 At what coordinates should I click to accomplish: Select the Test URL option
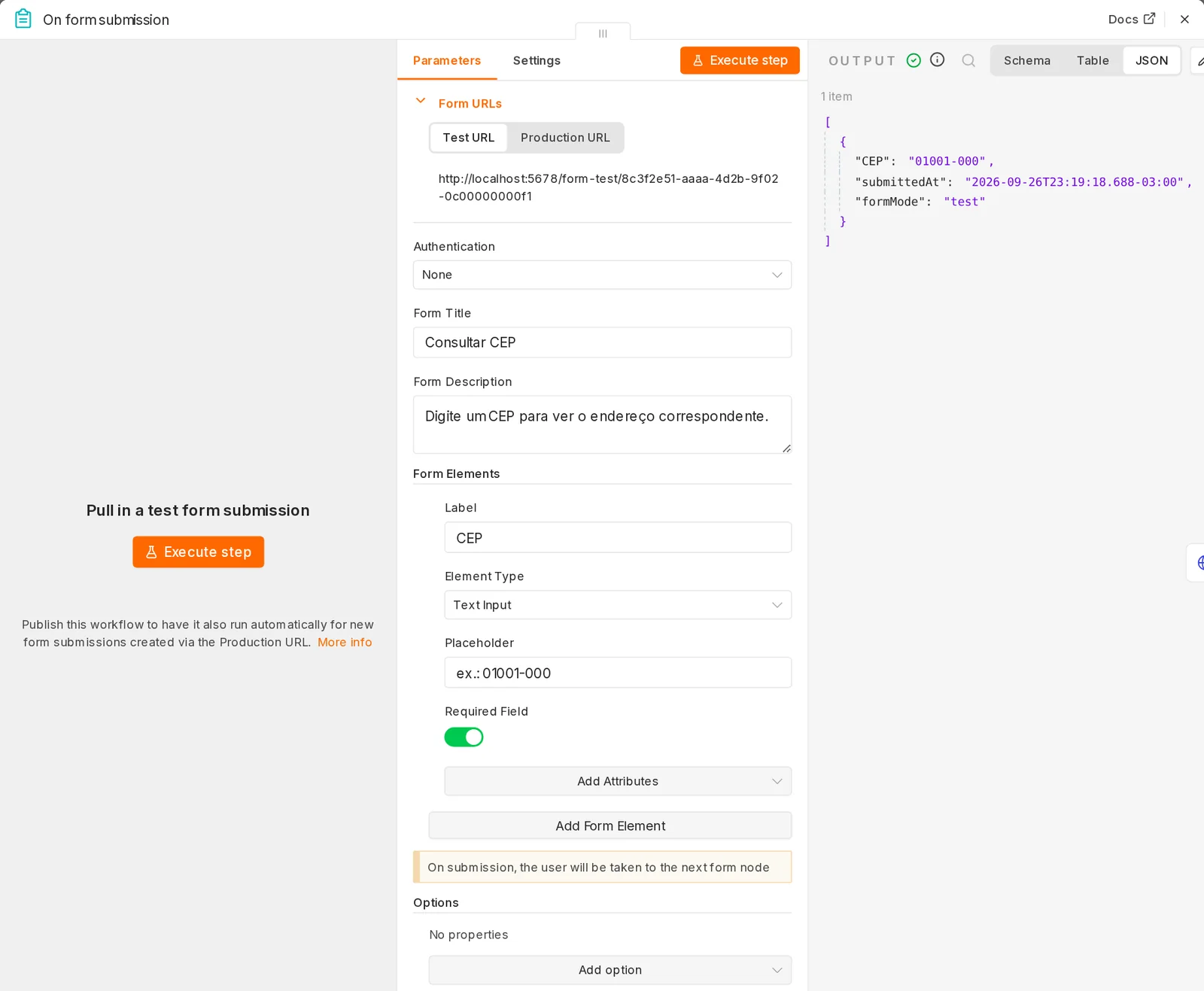(x=469, y=138)
